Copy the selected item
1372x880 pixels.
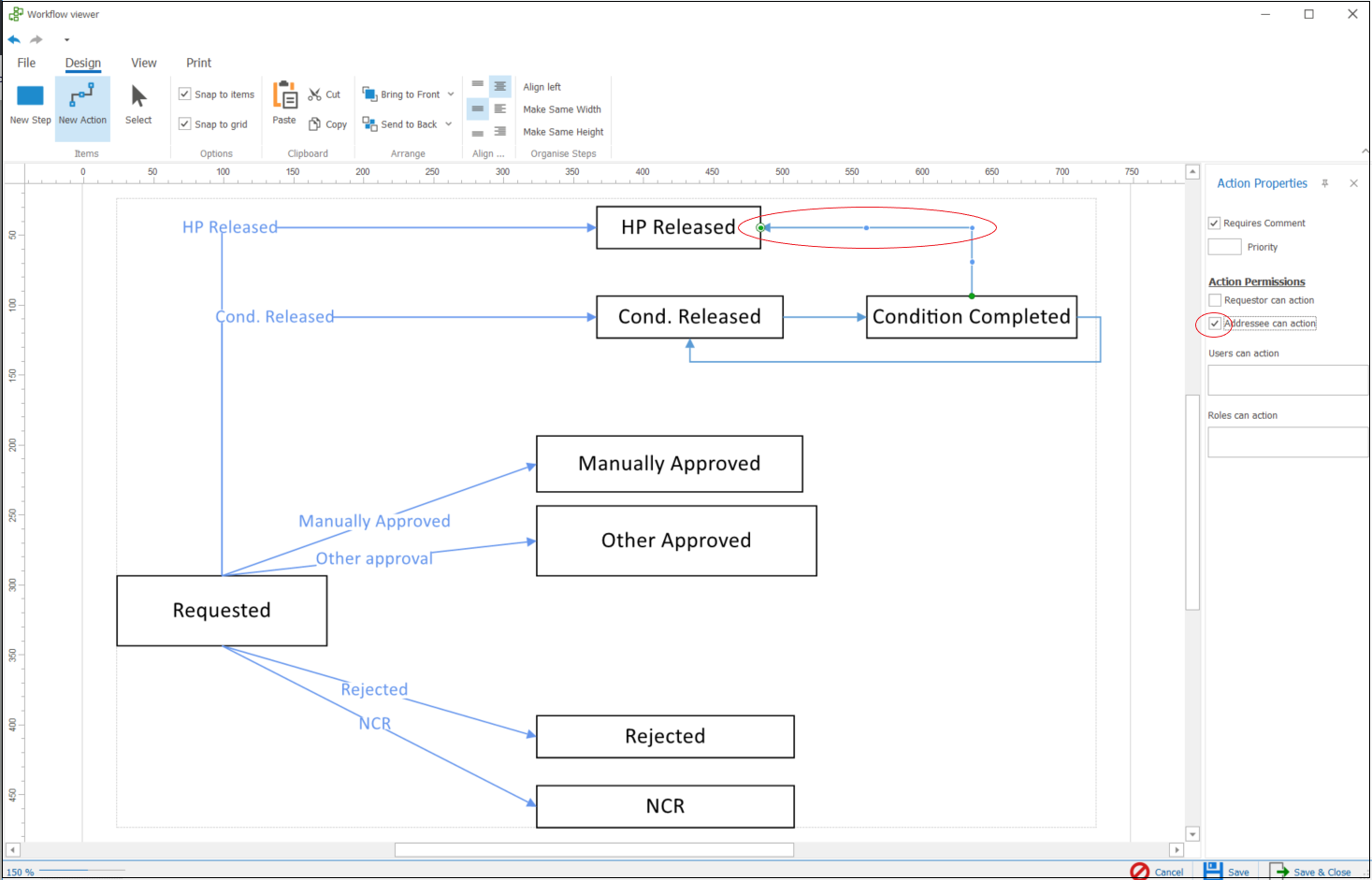coord(327,124)
